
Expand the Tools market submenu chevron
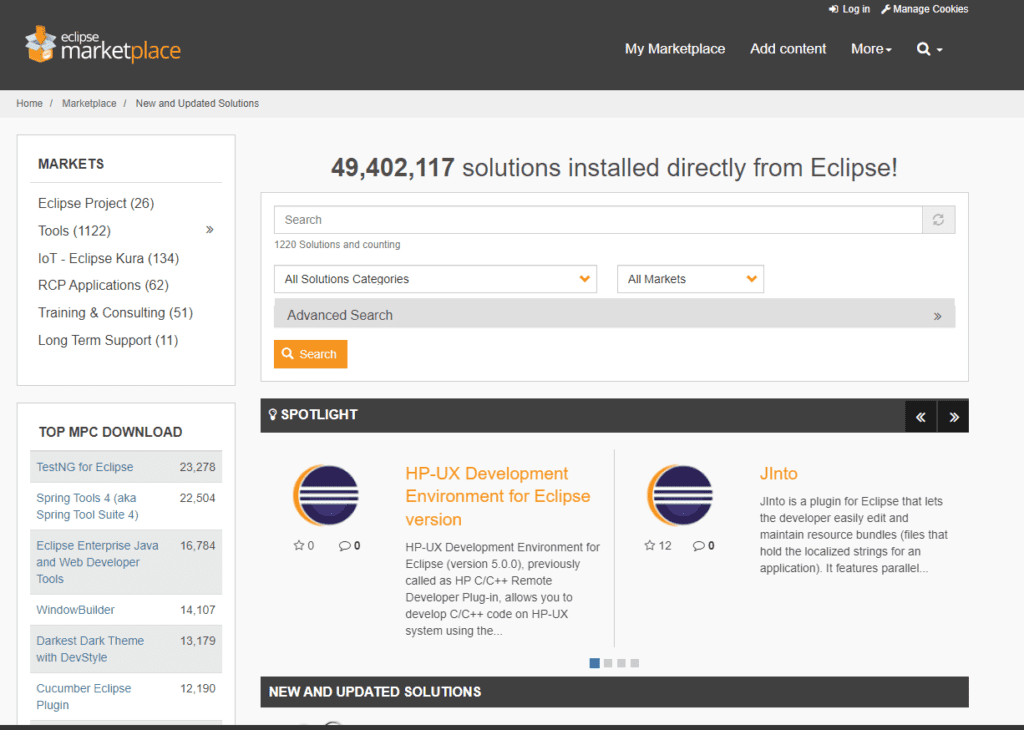(210, 230)
